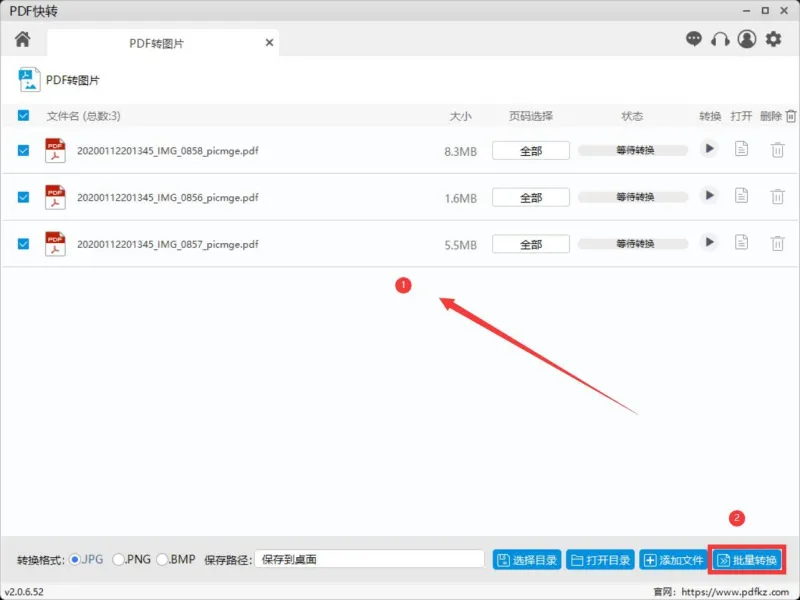
Task: Uncheck the IMG_0857_picmge.pdf checkbox
Action: click(x=23, y=244)
